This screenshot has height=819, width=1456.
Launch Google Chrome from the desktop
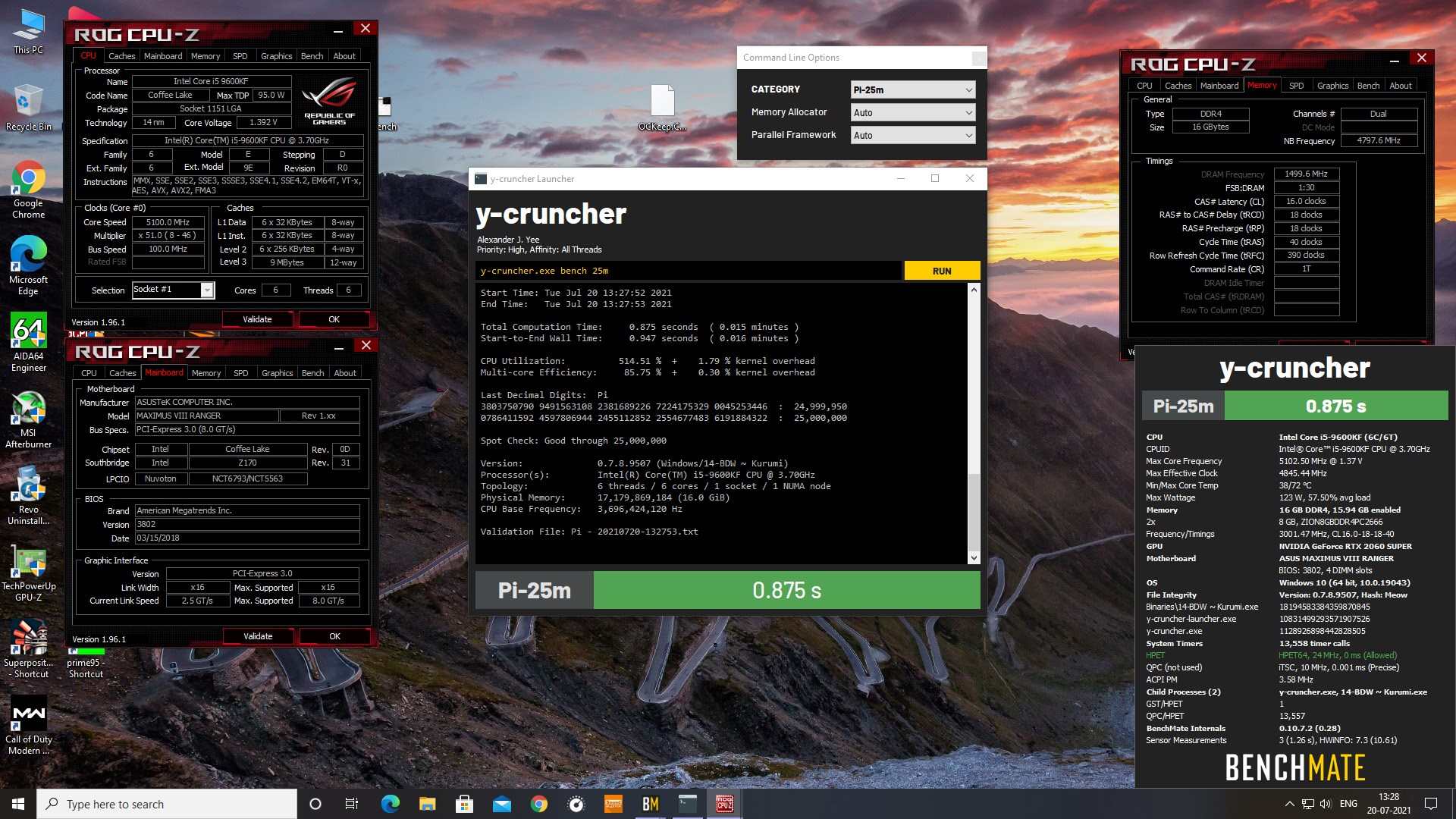point(28,190)
